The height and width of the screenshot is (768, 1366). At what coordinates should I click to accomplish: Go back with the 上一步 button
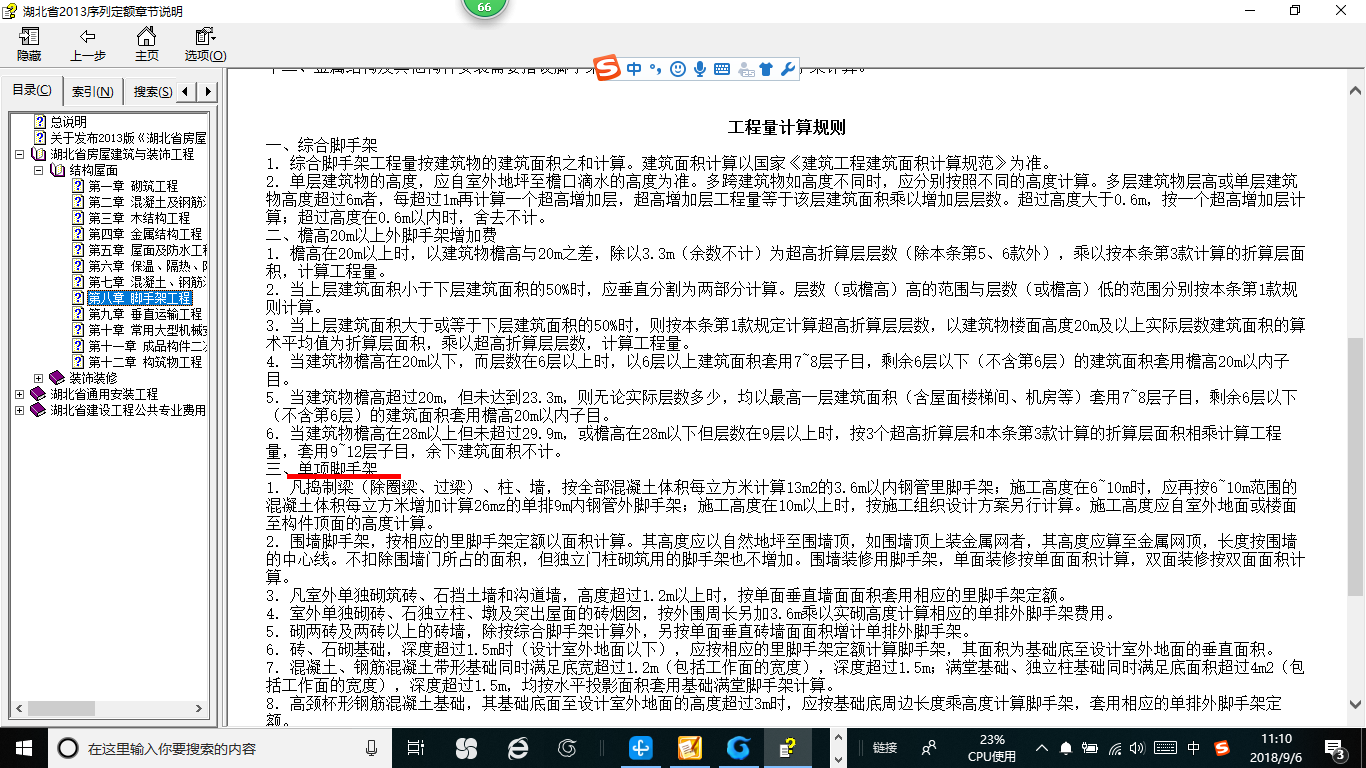pos(87,45)
